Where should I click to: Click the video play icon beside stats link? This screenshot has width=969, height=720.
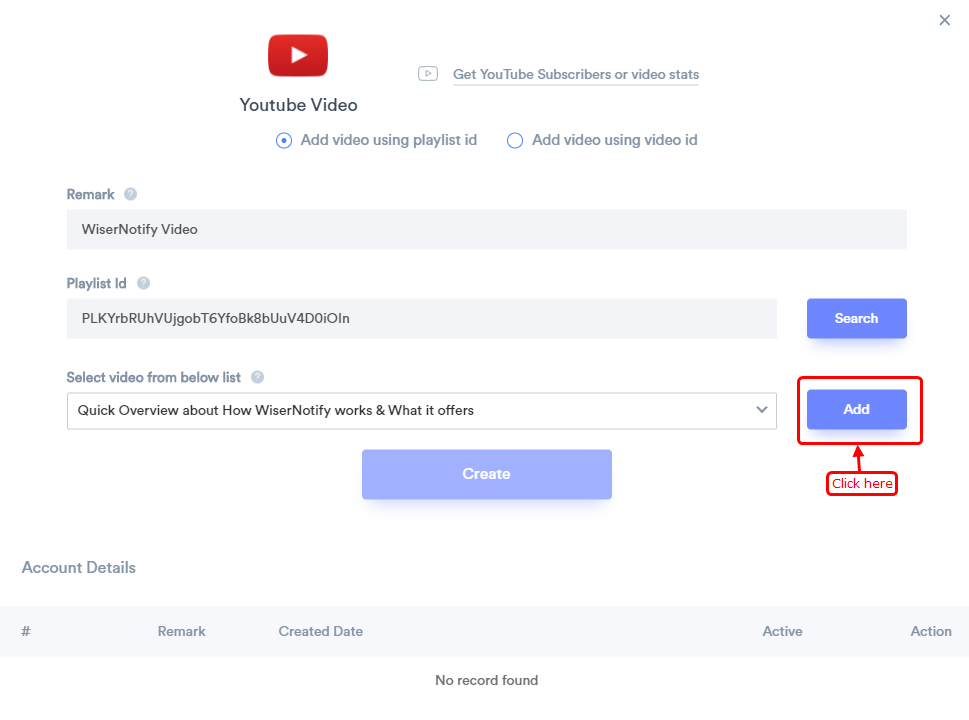click(428, 74)
